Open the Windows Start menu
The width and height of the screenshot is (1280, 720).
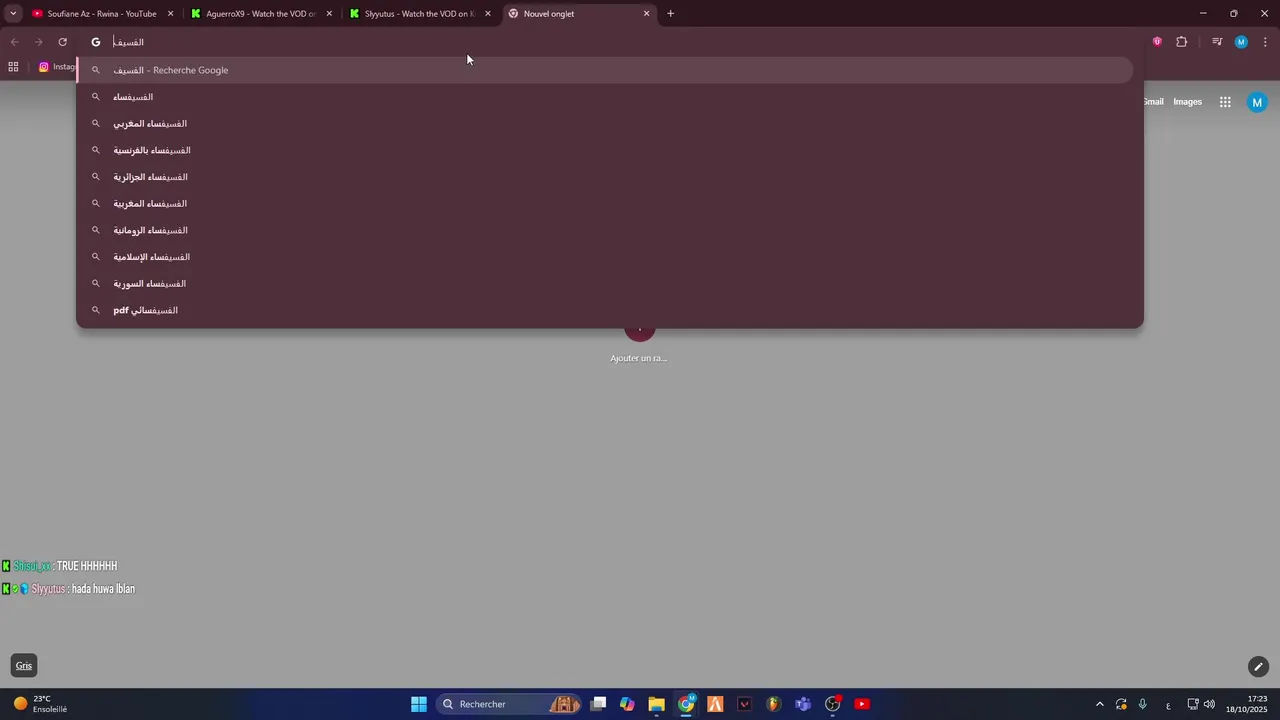point(419,704)
